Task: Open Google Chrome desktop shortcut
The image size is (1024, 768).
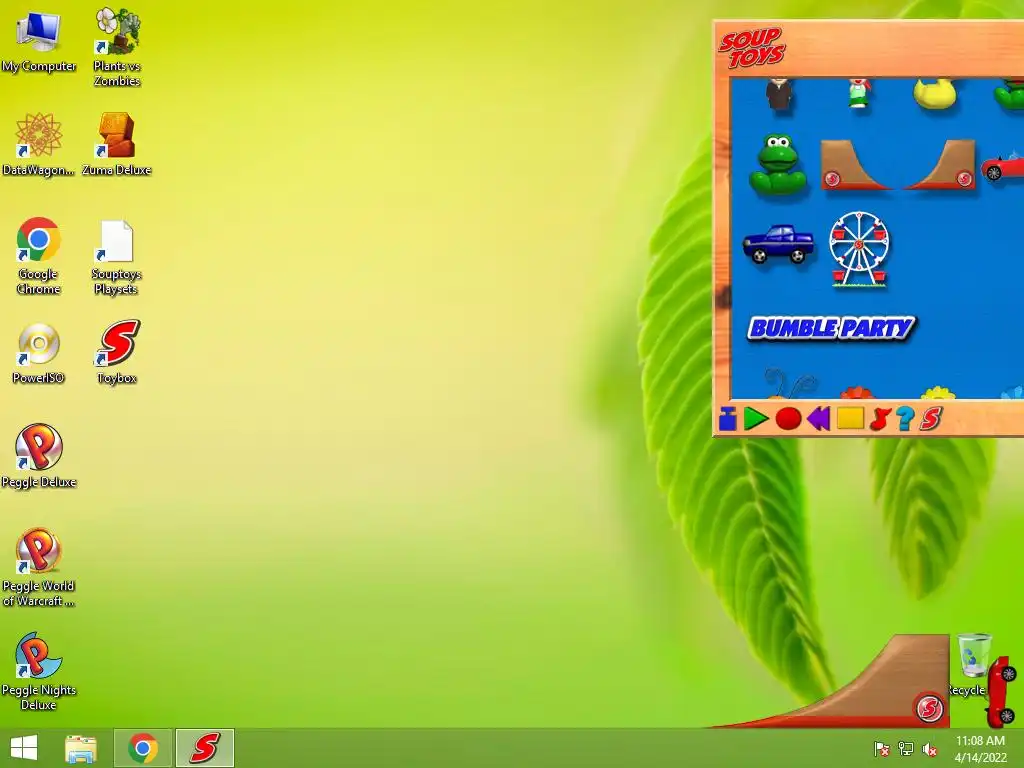Action: [x=39, y=255]
